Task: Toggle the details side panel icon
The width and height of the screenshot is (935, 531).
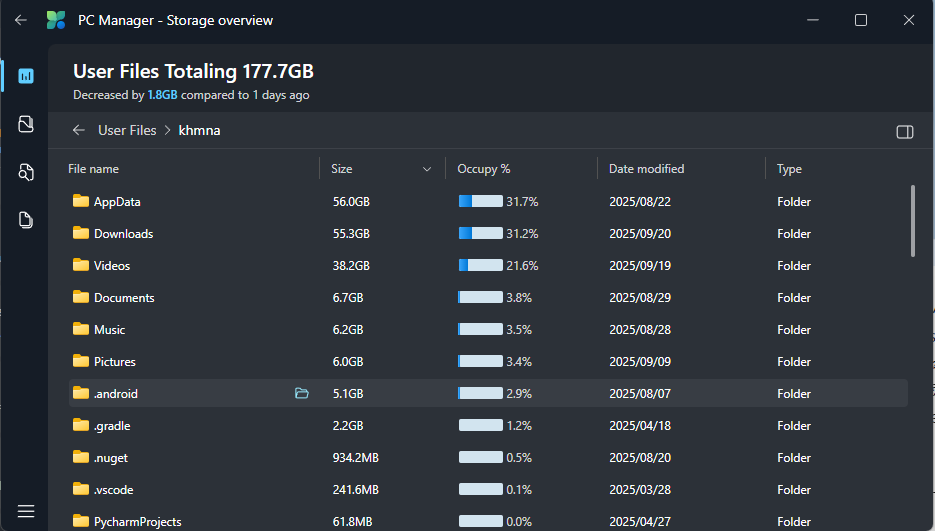Action: click(905, 131)
